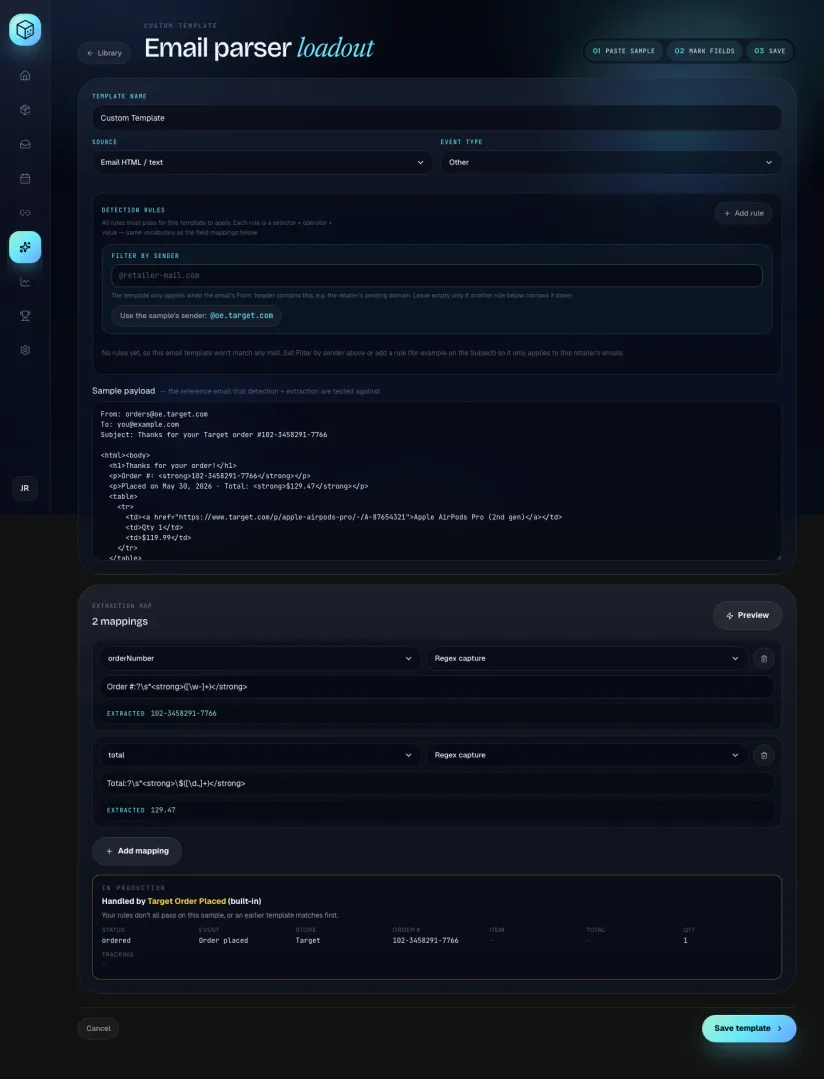
Task: Open the inbox sidebar icon
Action: pyautogui.click(x=25, y=145)
